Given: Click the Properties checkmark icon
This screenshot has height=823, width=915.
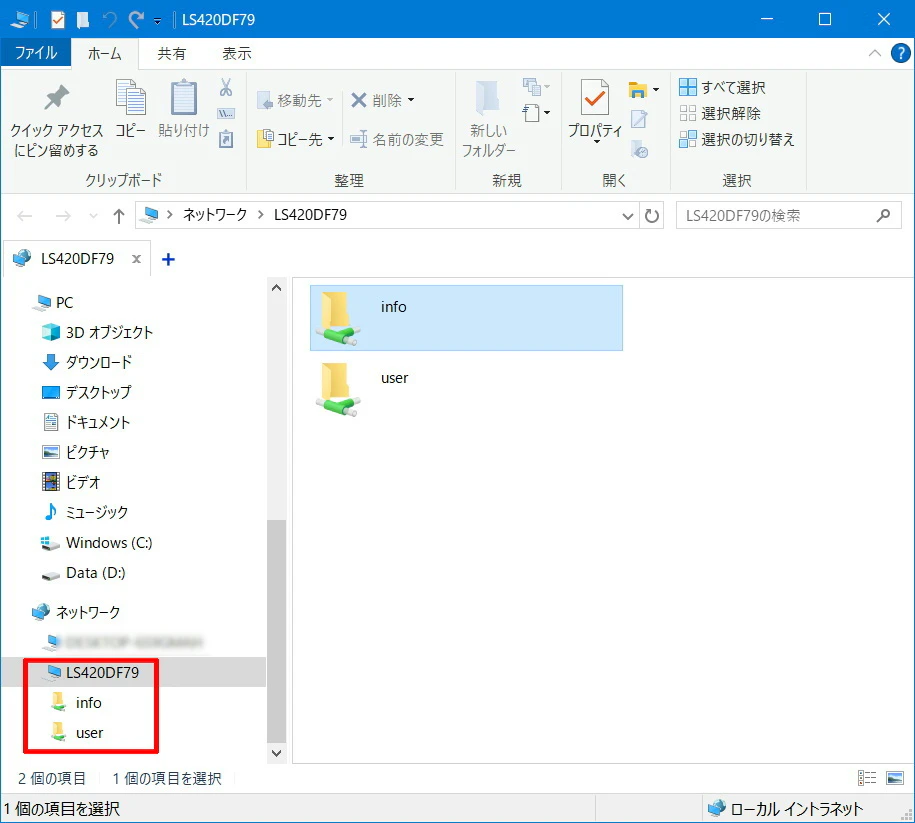Looking at the screenshot, I should pos(595,98).
